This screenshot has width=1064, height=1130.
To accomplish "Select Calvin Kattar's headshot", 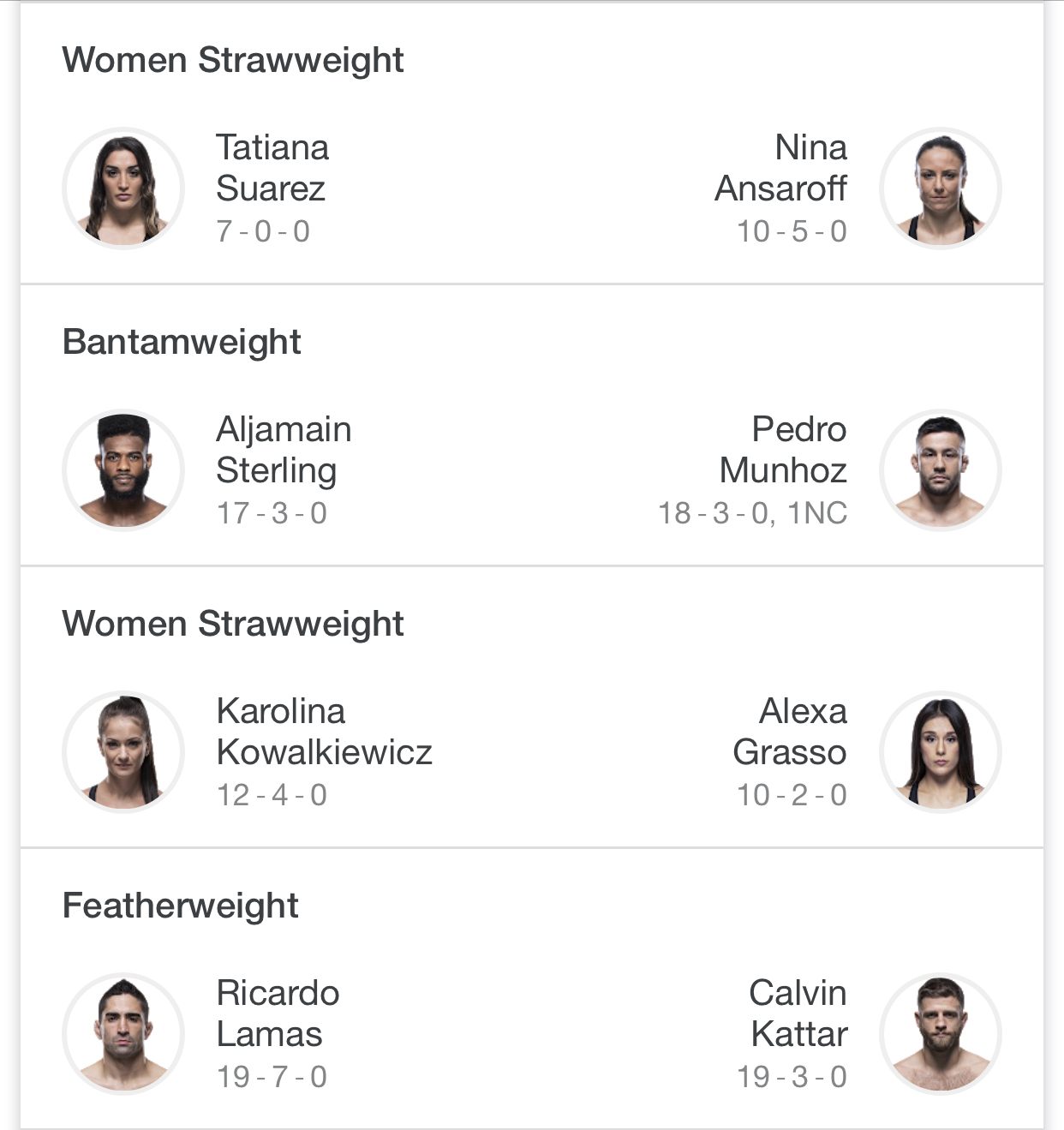I will [x=940, y=1034].
